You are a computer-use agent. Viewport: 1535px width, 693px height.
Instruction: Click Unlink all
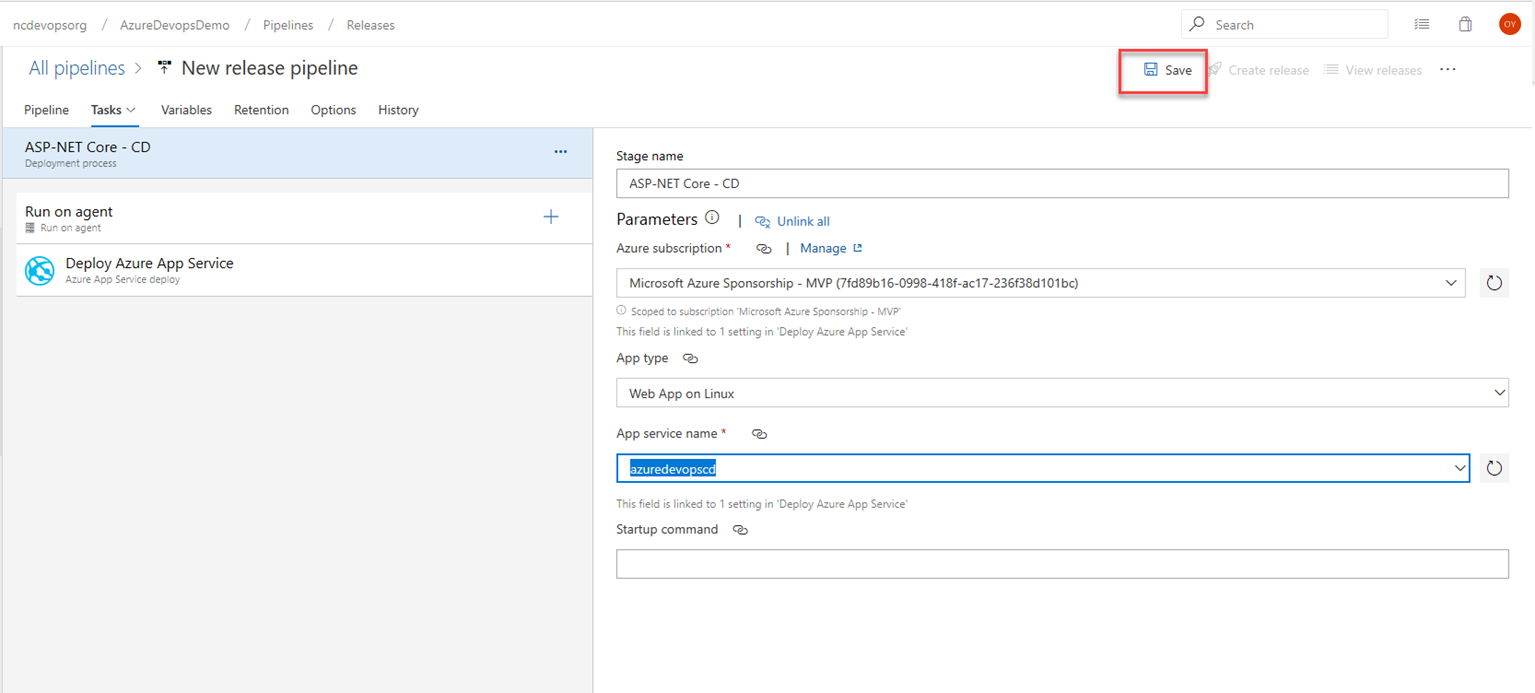pyautogui.click(x=792, y=221)
